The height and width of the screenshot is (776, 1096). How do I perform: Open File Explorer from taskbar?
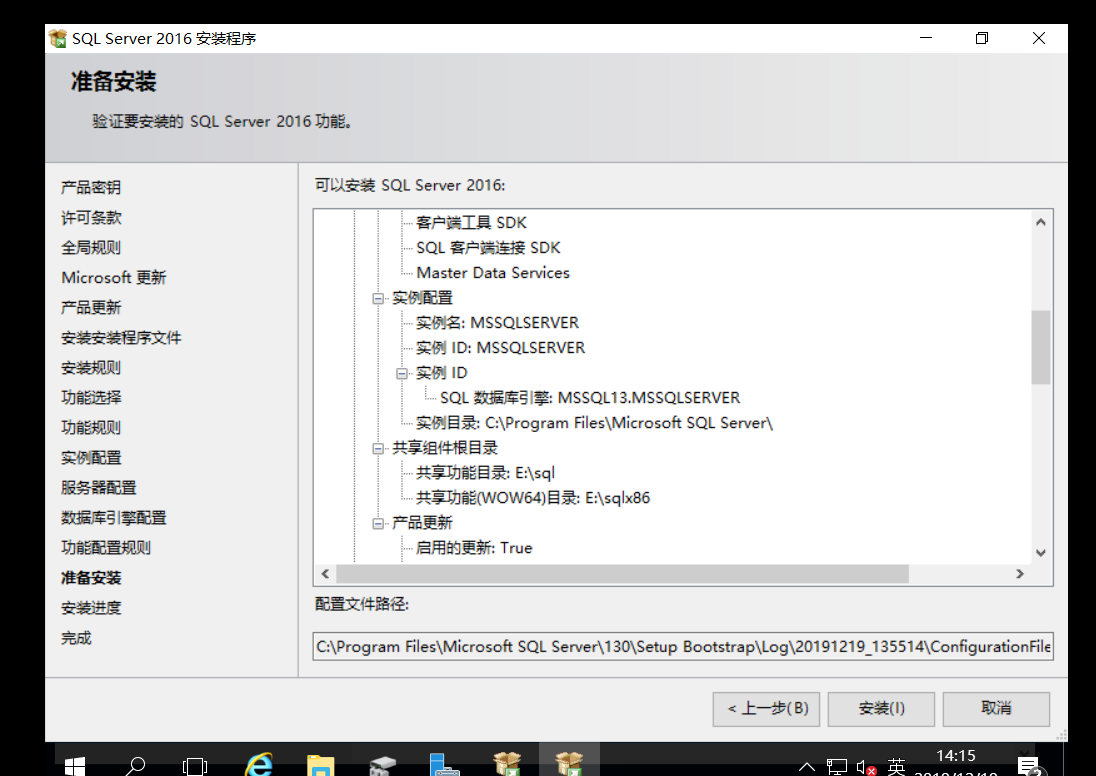320,762
